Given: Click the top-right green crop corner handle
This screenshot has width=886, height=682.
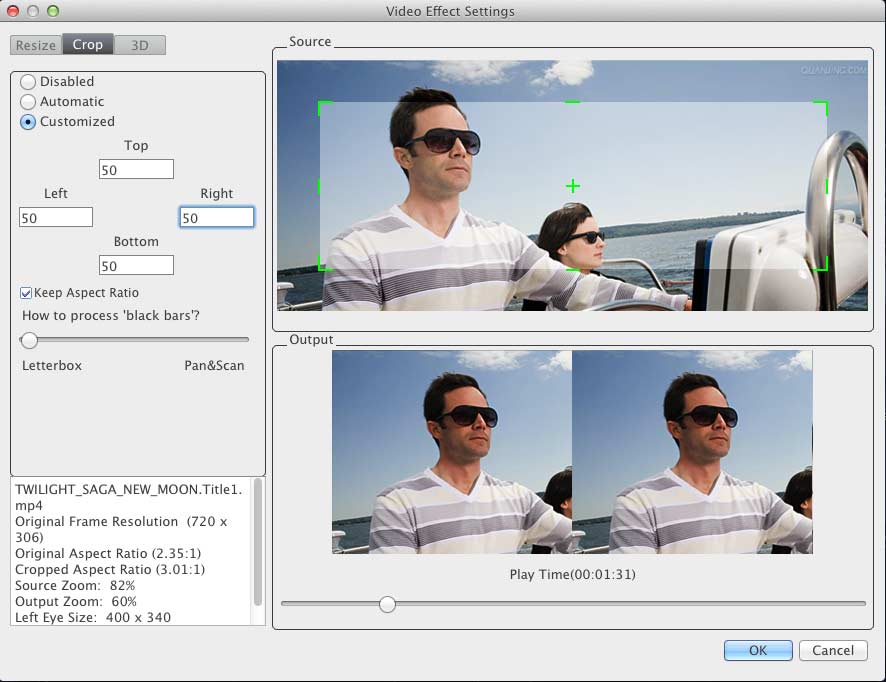Looking at the screenshot, I should click(x=820, y=108).
